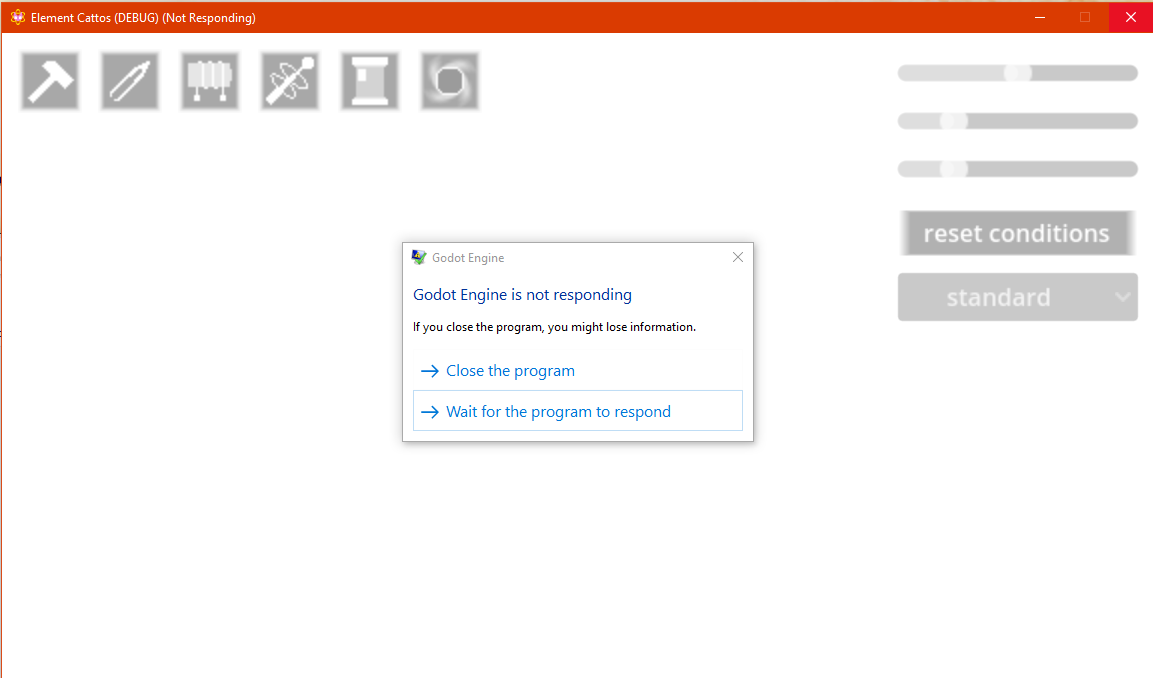Select the spool pillar tool icon
Viewport: 1153px width, 678px height.
point(370,81)
